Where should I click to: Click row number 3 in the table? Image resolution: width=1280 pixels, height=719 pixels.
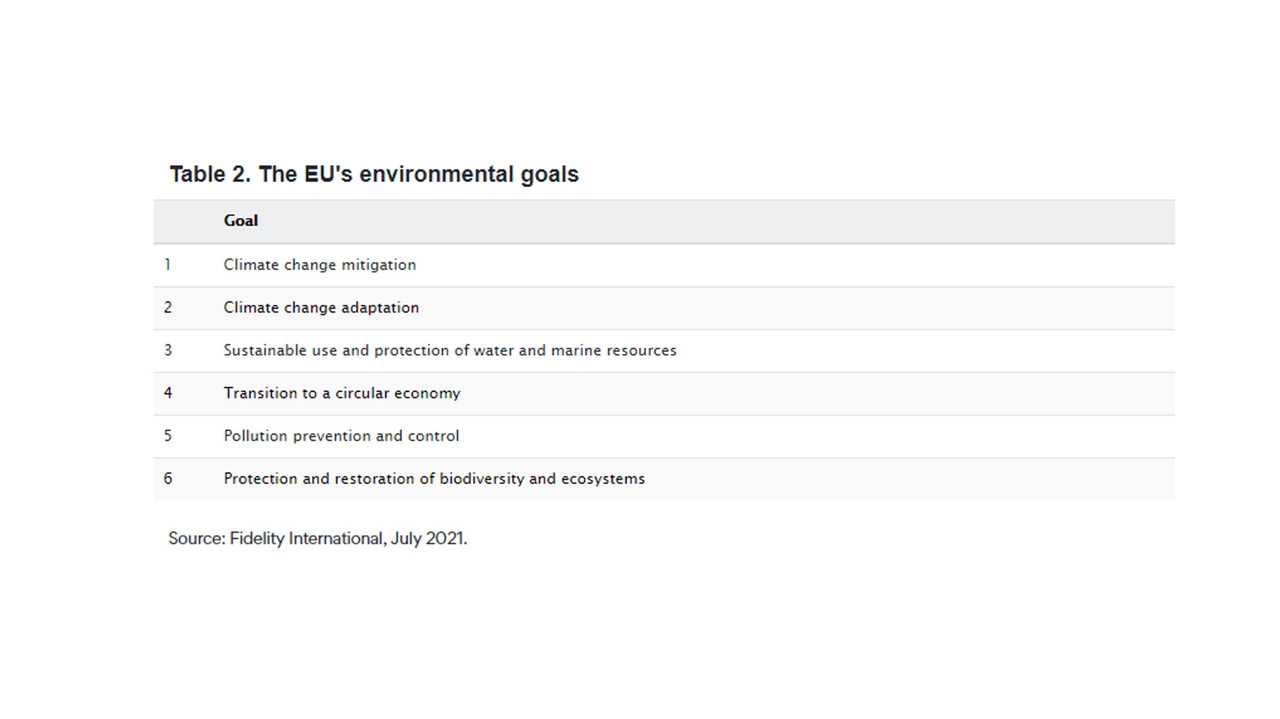pos(168,351)
